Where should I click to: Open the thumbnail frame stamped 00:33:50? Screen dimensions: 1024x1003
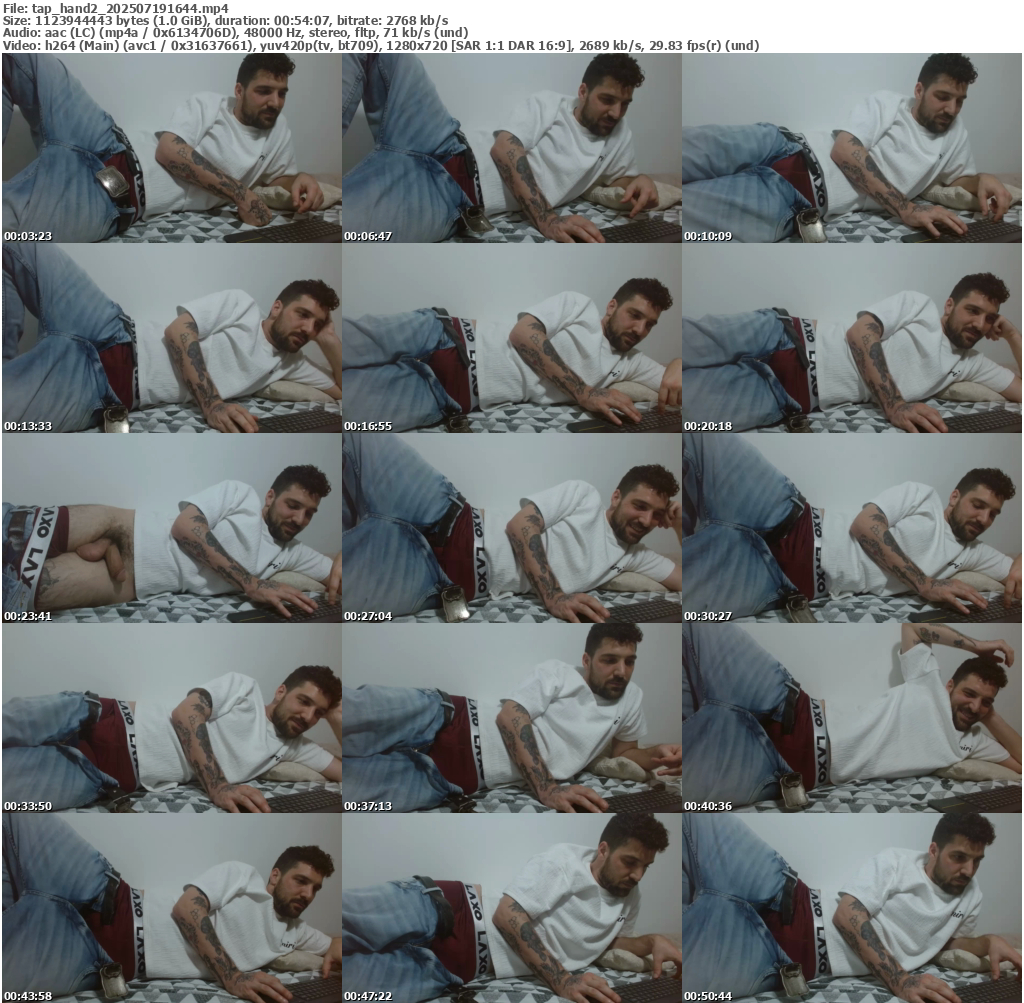tap(172, 718)
